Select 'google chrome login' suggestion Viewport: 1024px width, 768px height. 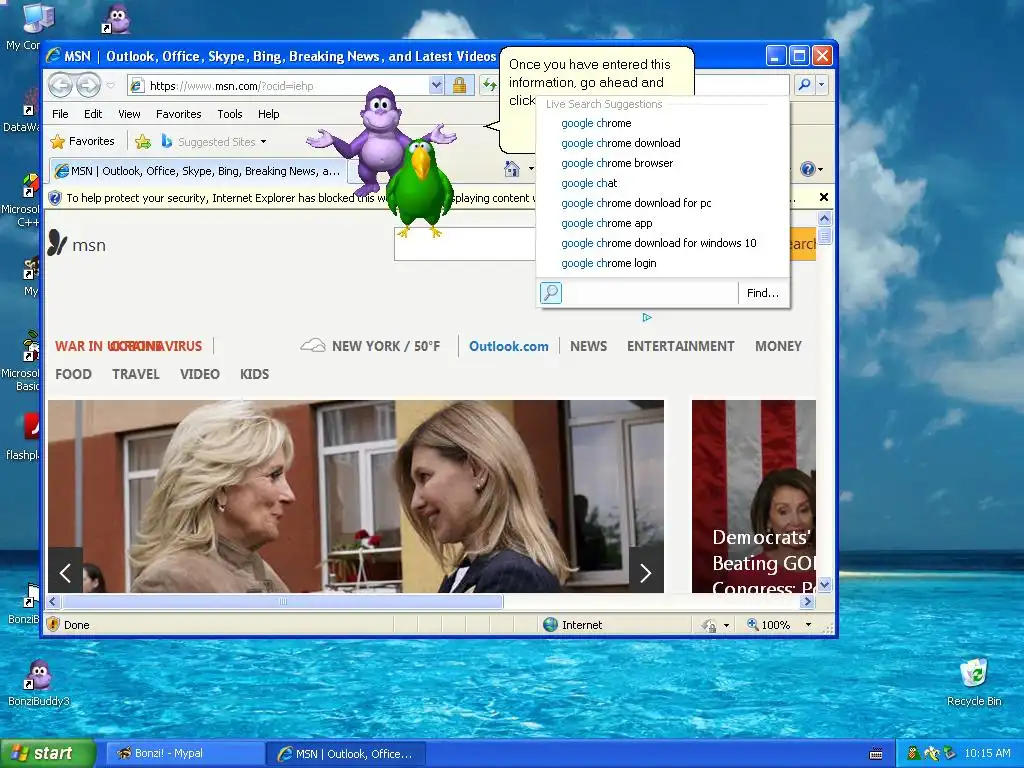609,263
